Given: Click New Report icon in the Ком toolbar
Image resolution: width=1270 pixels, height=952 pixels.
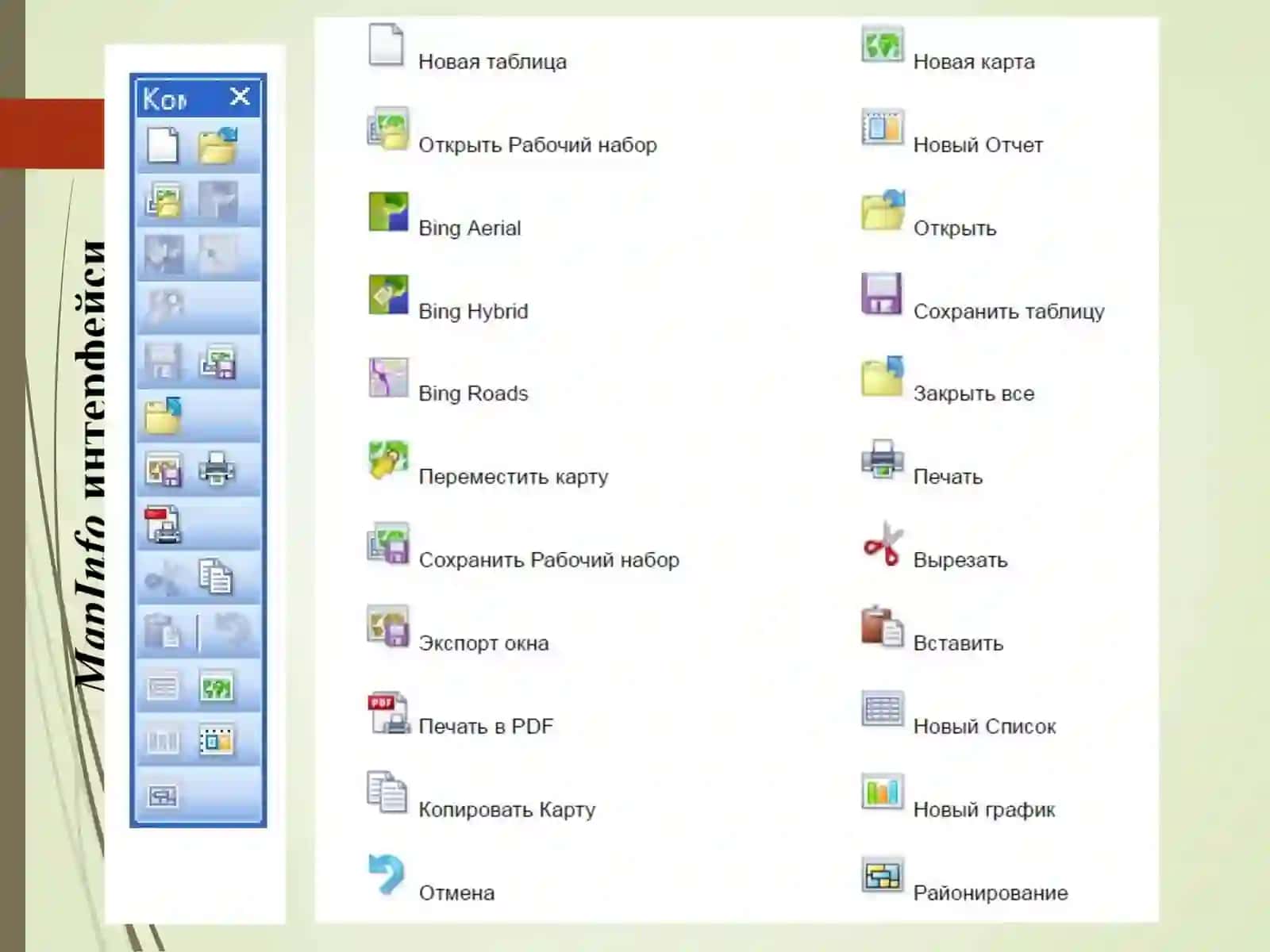Looking at the screenshot, I should pos(217,740).
